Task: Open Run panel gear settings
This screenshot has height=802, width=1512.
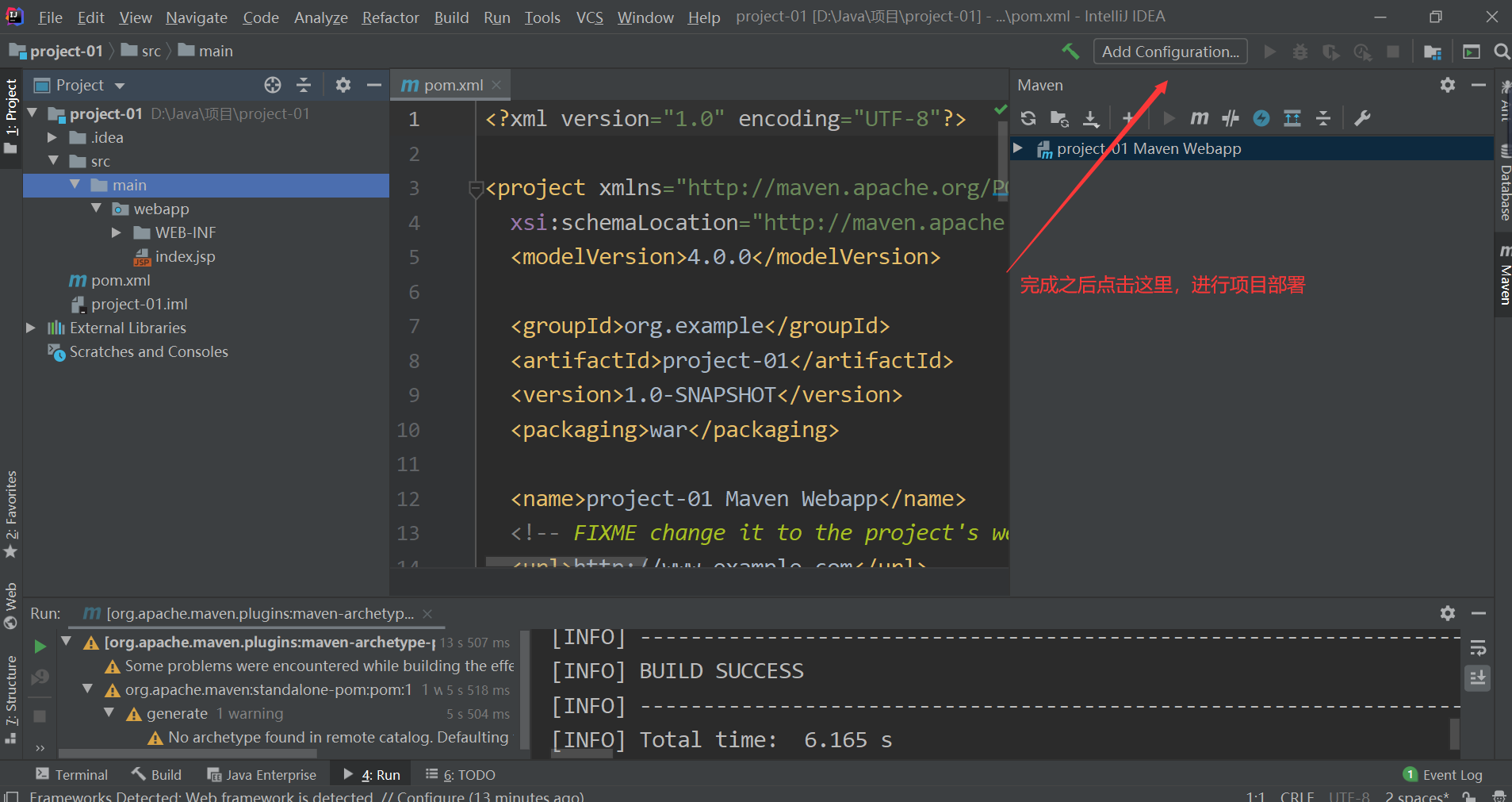Action: (x=1448, y=613)
